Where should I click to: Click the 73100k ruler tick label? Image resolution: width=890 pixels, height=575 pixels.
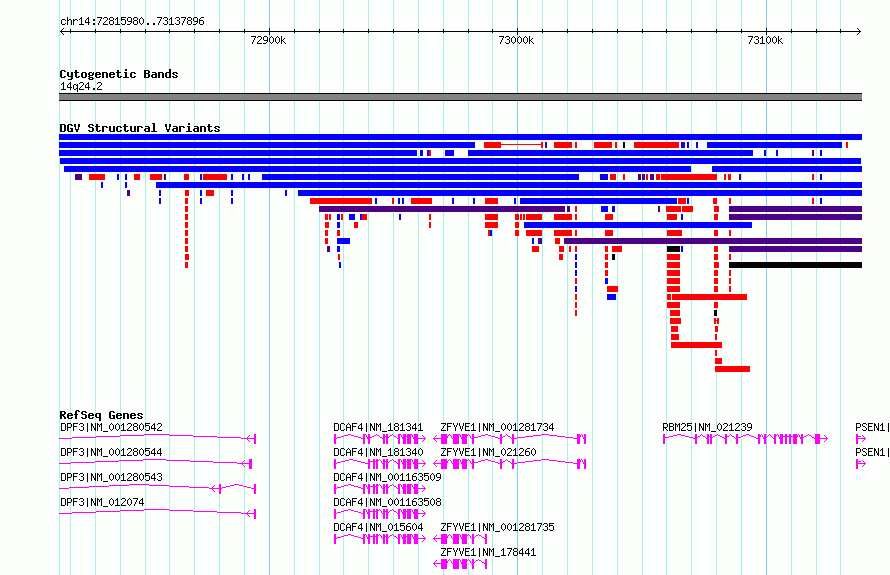click(765, 40)
